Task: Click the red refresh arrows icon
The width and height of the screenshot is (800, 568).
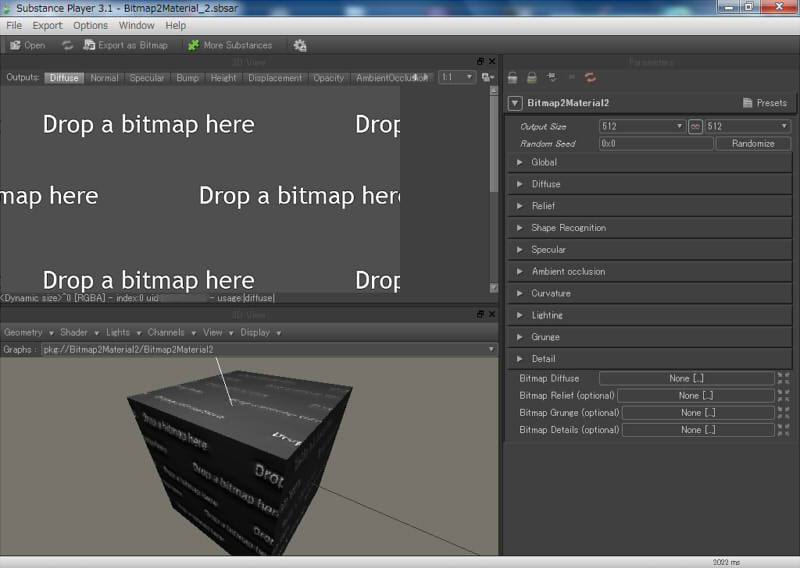Action: 590,78
